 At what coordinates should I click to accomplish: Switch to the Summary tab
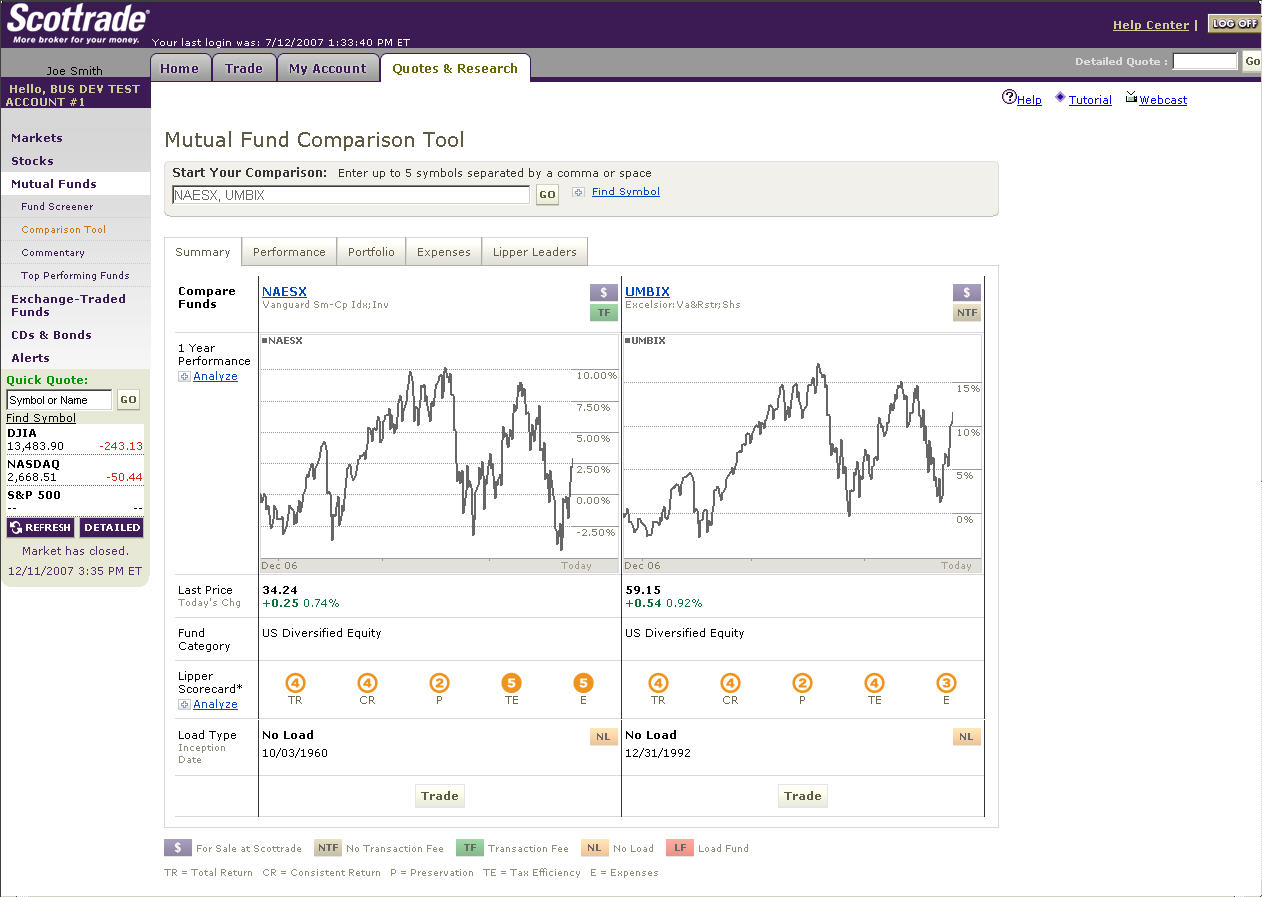pos(203,252)
